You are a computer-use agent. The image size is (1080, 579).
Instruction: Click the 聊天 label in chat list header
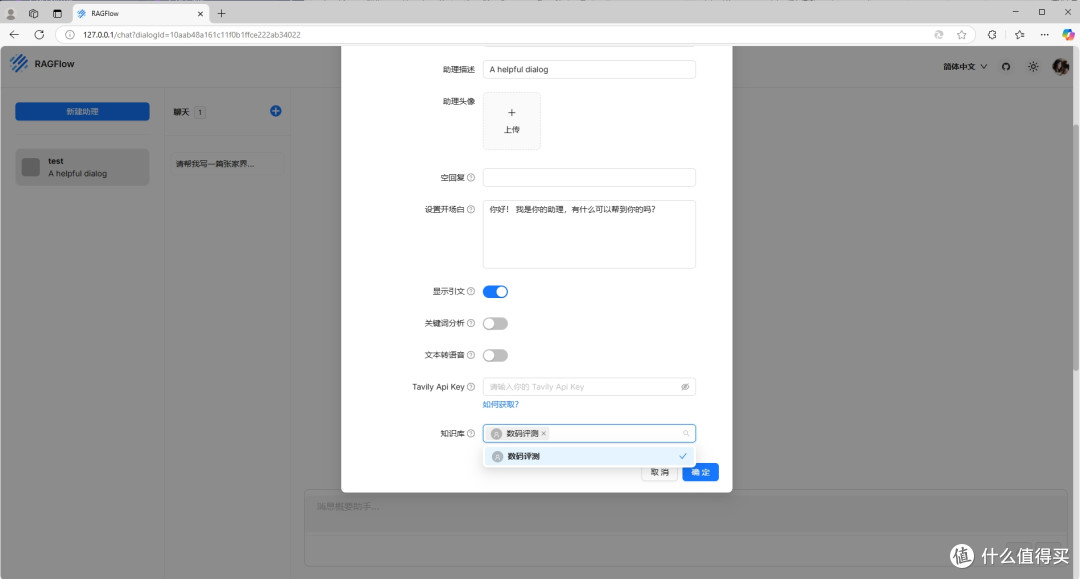pyautogui.click(x=181, y=112)
